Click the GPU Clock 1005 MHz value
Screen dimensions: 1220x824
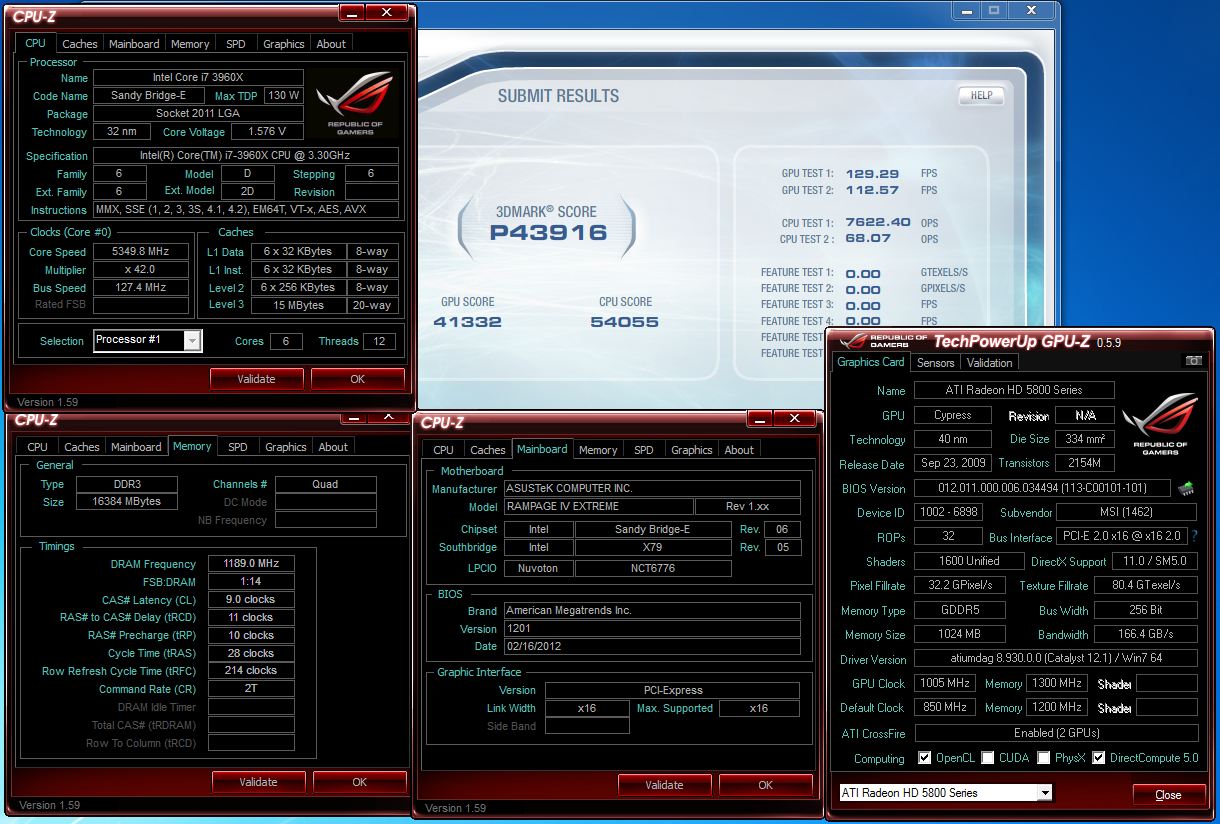click(x=946, y=684)
